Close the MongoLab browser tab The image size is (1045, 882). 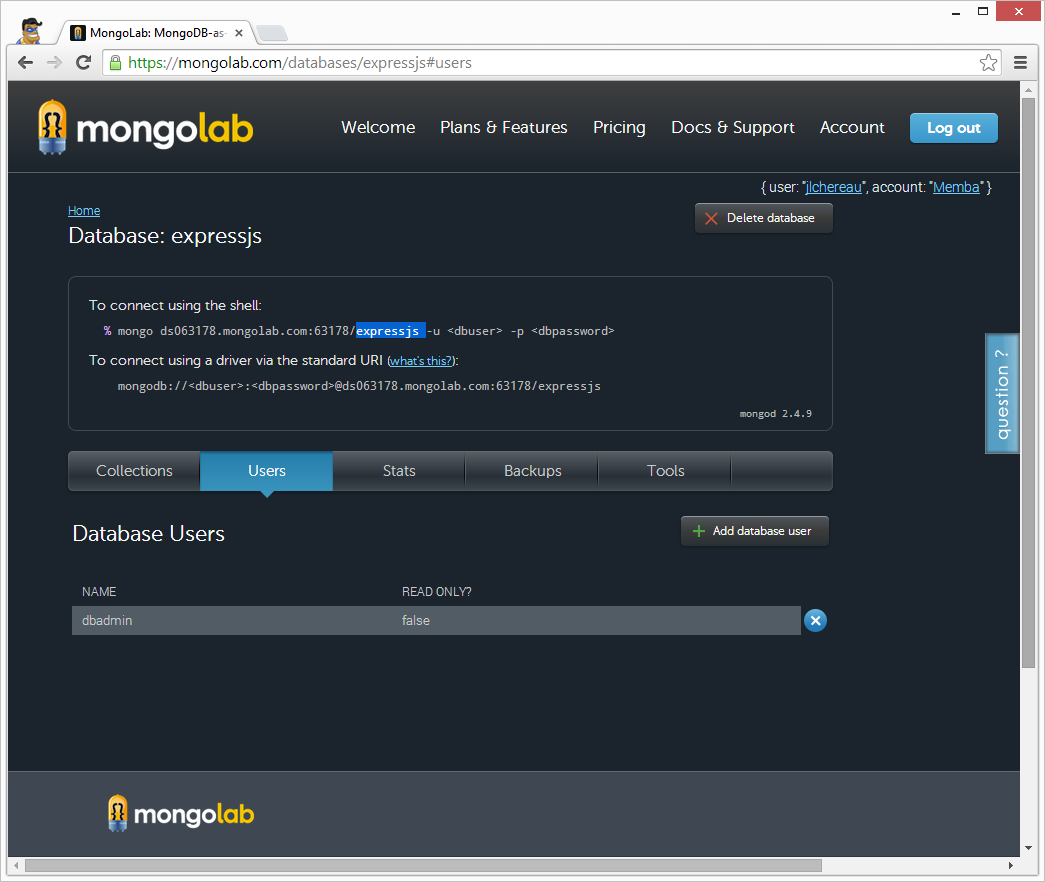239,33
